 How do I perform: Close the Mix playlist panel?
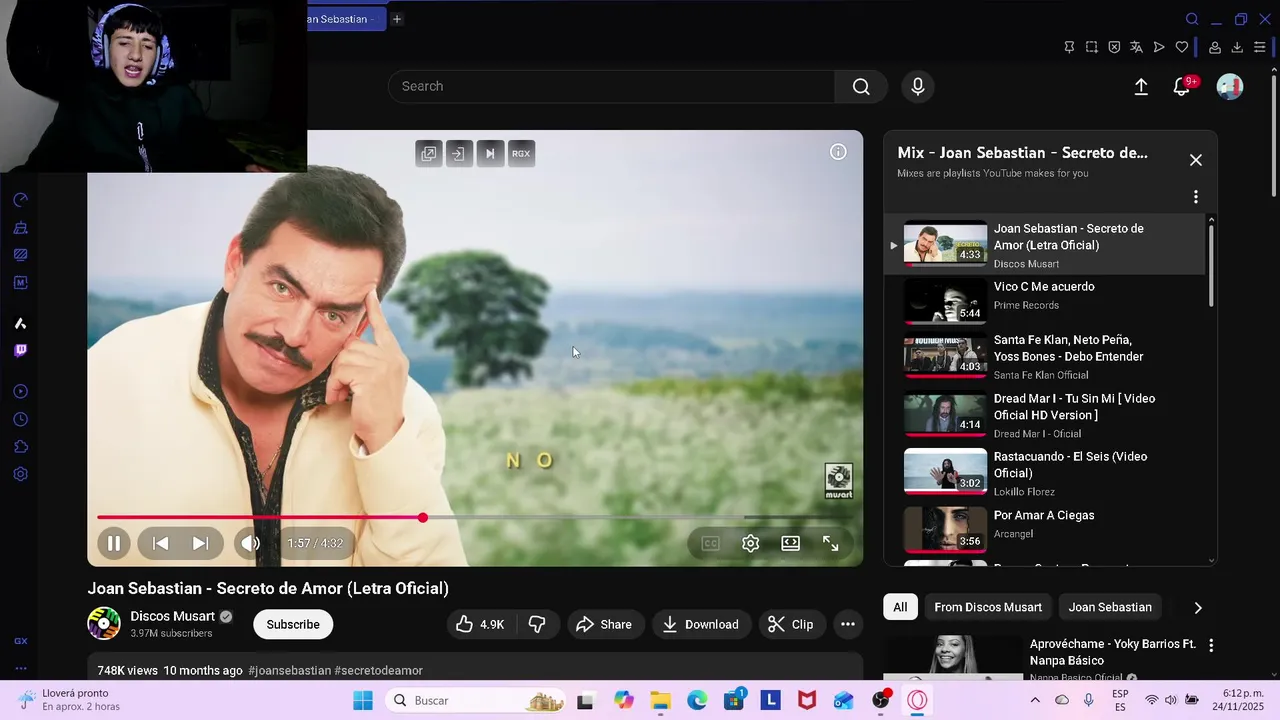coord(1195,160)
